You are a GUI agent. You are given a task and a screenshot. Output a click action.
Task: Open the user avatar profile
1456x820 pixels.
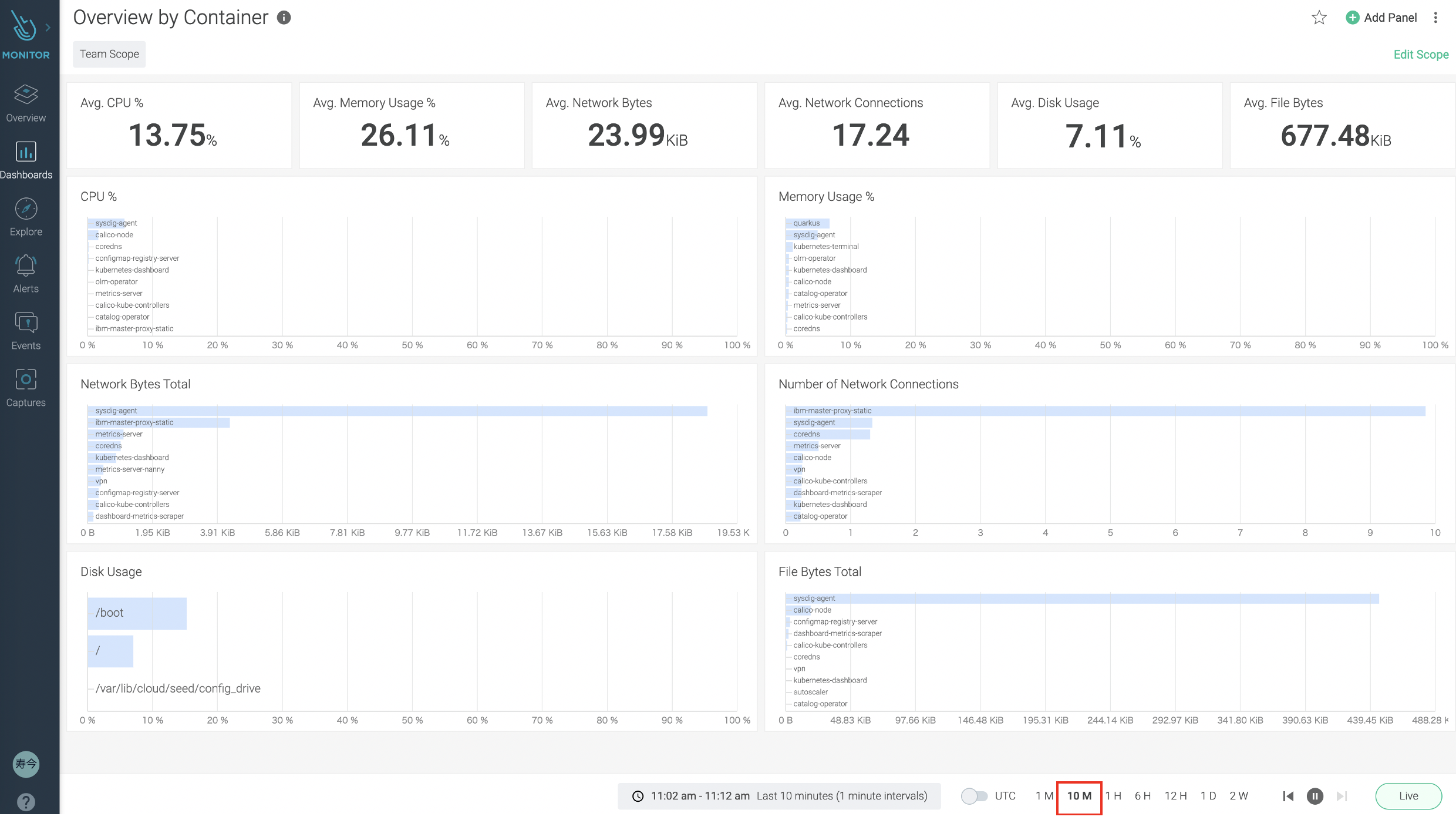point(26,764)
